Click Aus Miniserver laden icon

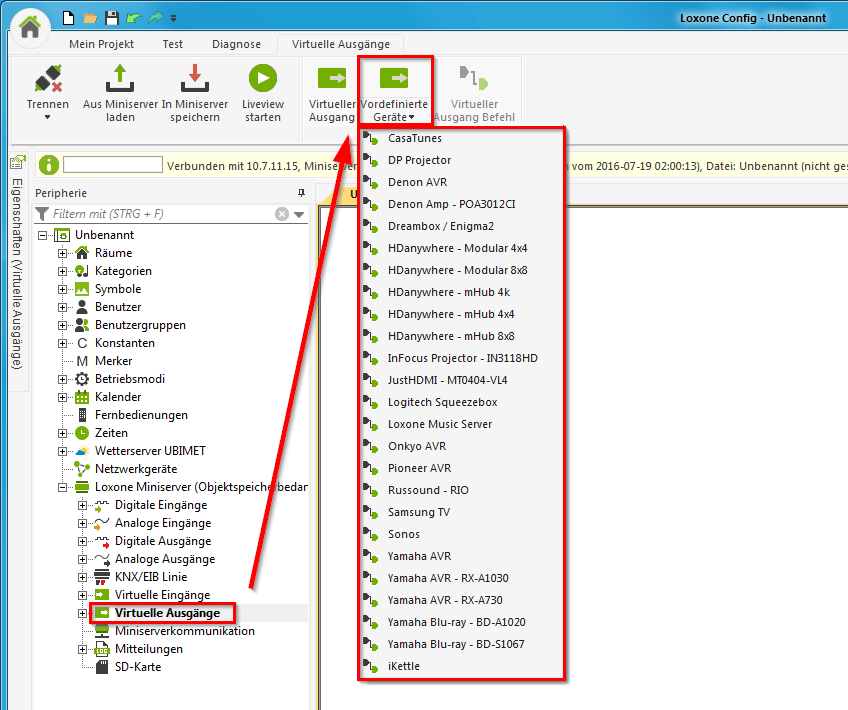120,79
